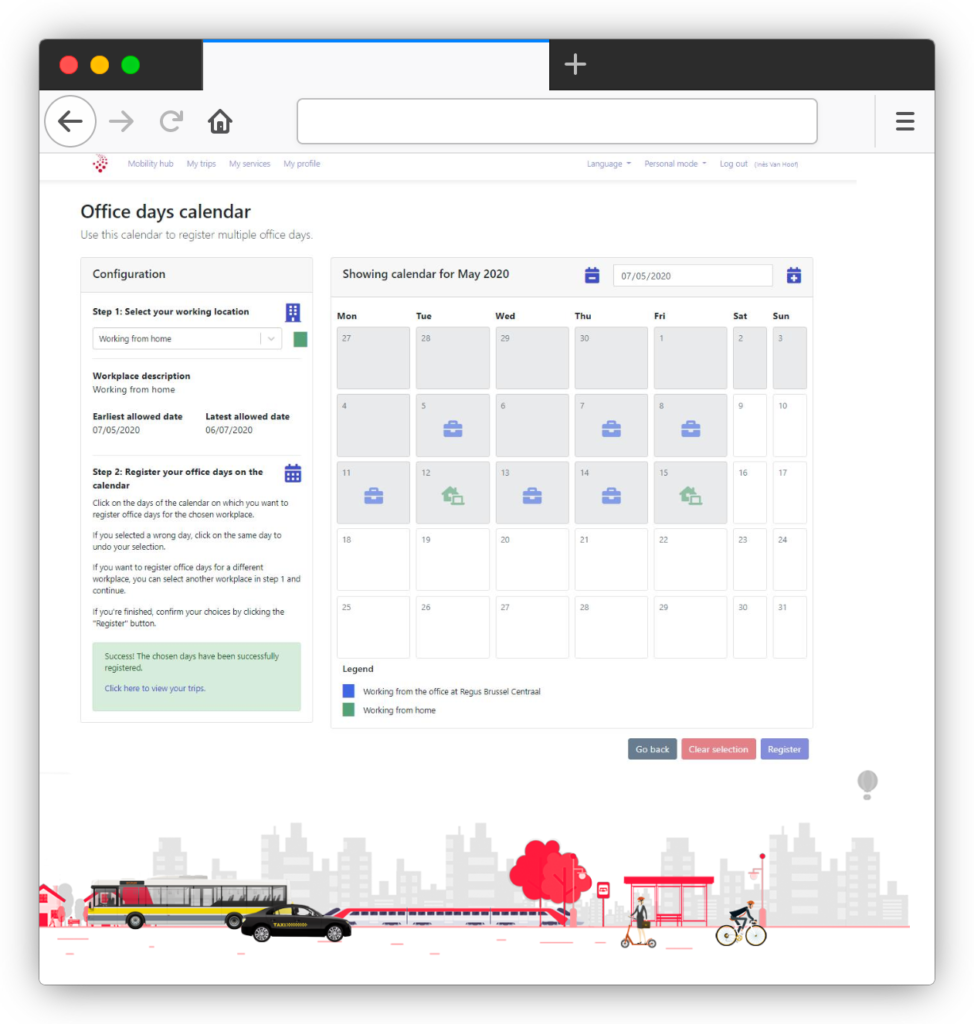Open the My profile menu item

301,164
